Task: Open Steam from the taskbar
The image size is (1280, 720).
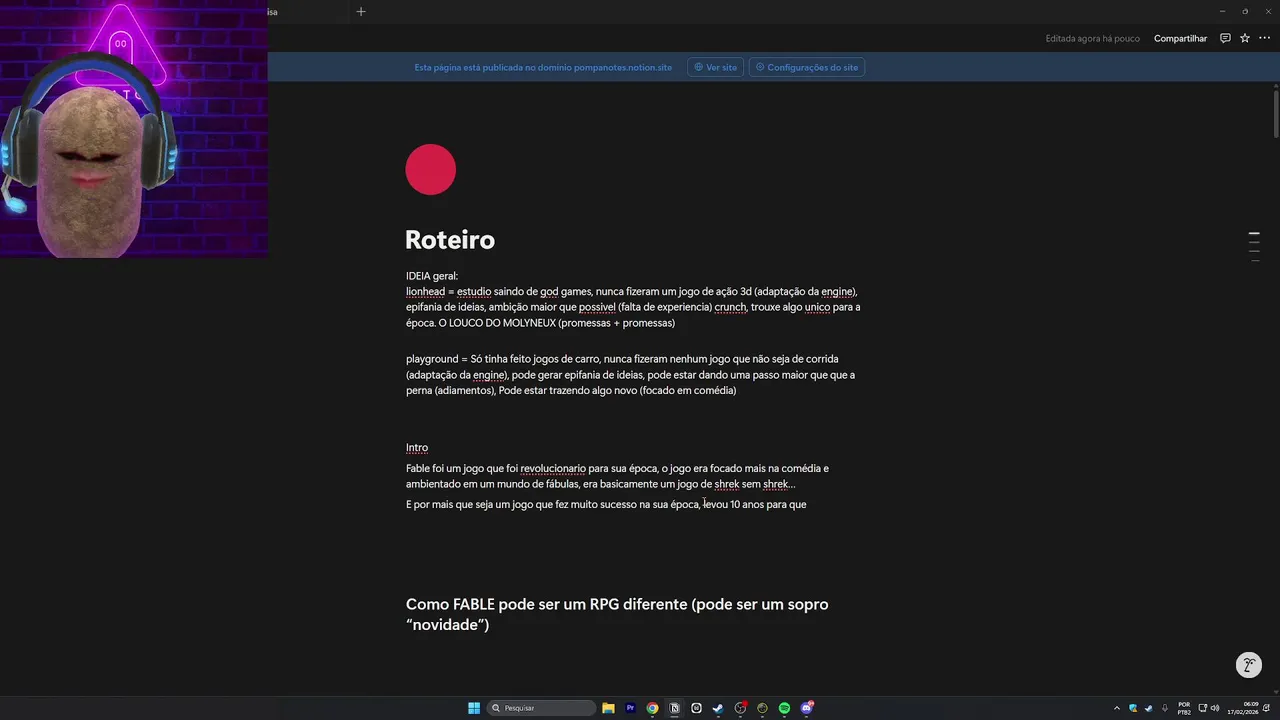Action: (718, 708)
